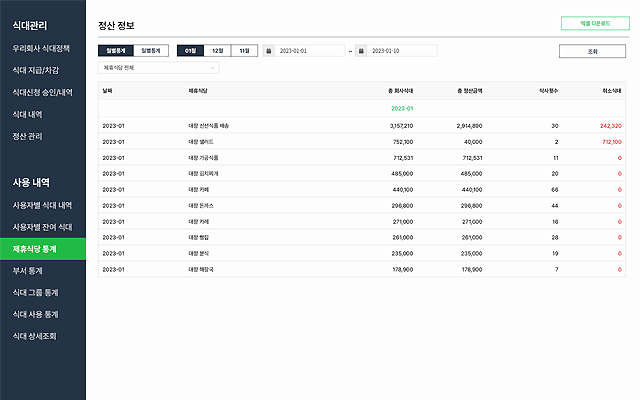This screenshot has height=400, width=640.
Task: Select the 11월 month toggle
Action: pos(245,50)
